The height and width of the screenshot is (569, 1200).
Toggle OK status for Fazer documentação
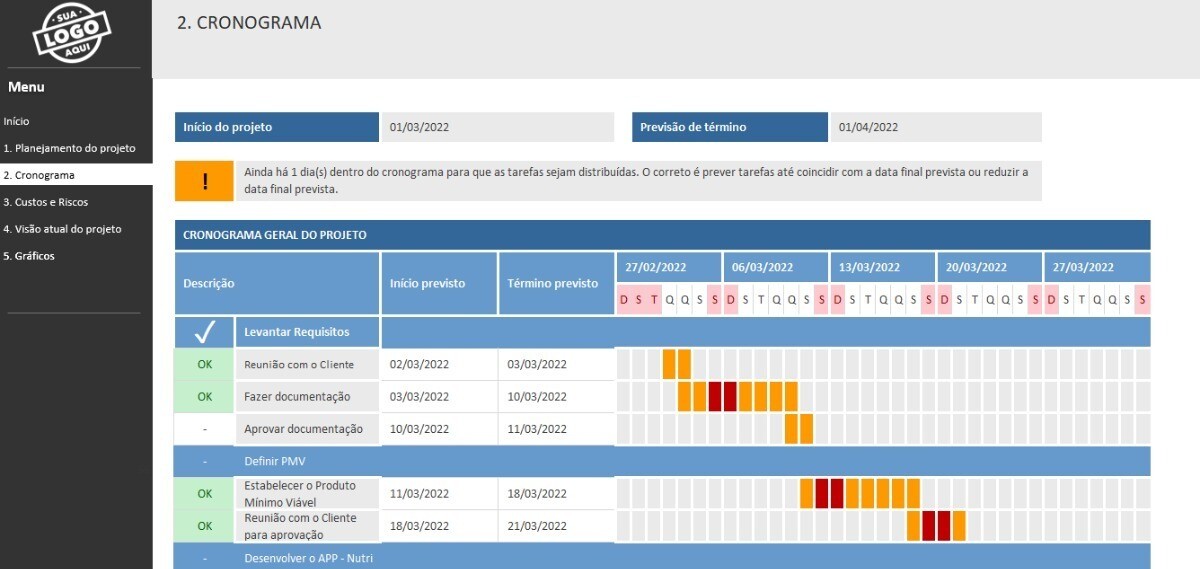205,397
